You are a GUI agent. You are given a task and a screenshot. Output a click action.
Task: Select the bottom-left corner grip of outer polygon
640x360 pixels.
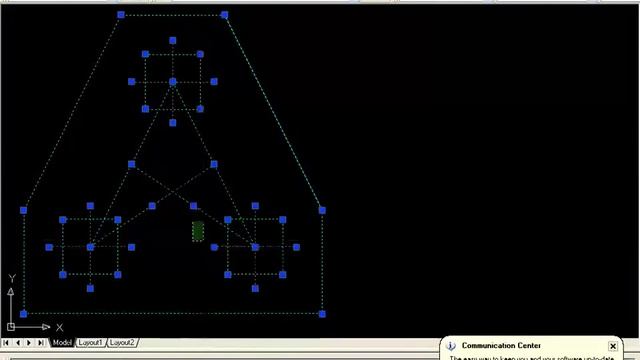tap(24, 314)
